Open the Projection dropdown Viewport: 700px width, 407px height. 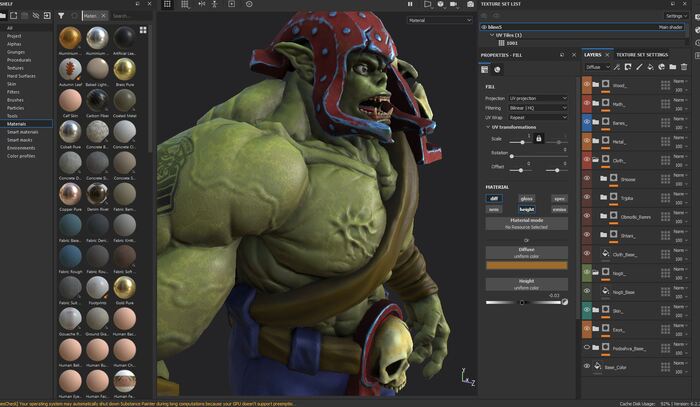(538, 99)
